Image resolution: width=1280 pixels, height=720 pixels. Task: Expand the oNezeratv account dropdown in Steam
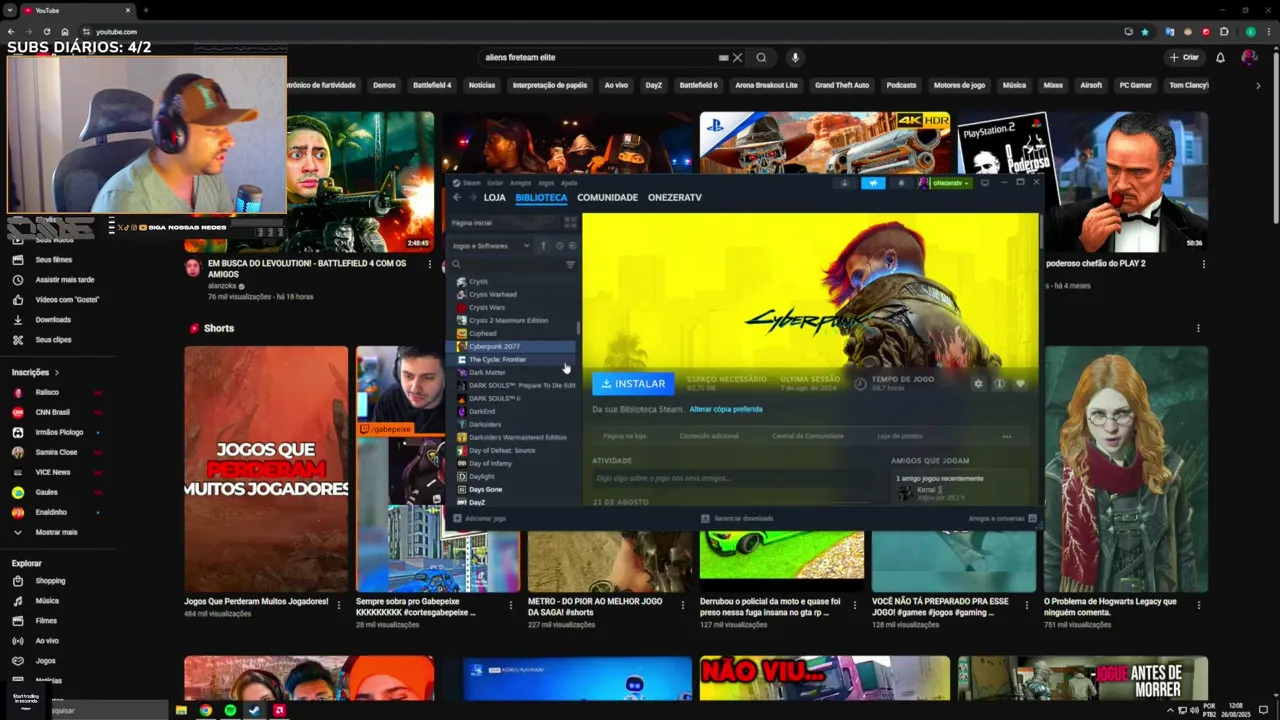coord(945,183)
